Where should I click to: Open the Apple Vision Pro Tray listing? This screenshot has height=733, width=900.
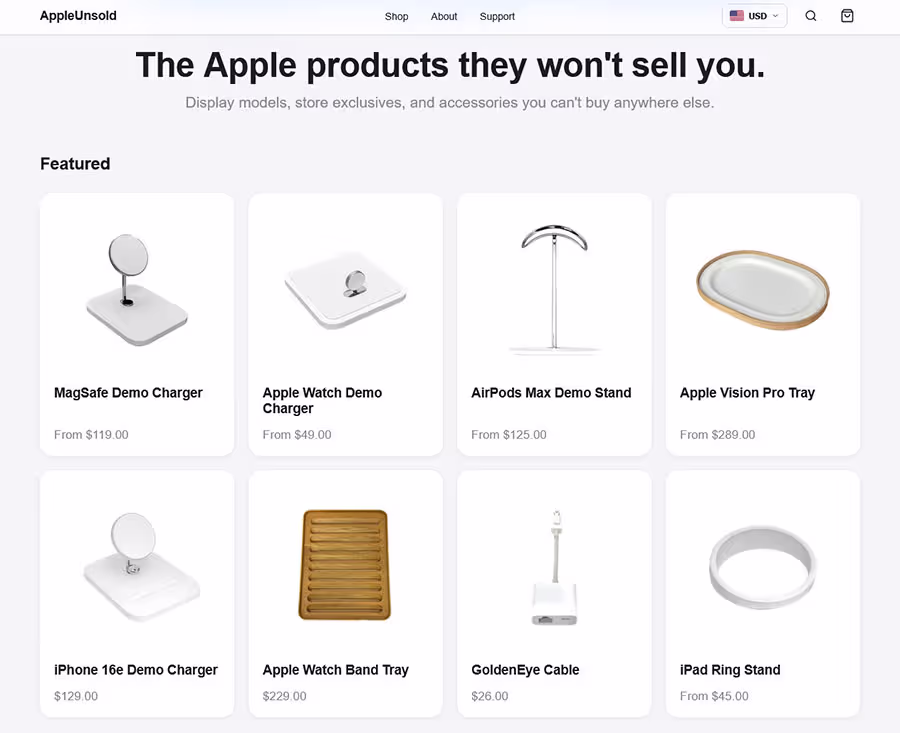point(747,392)
